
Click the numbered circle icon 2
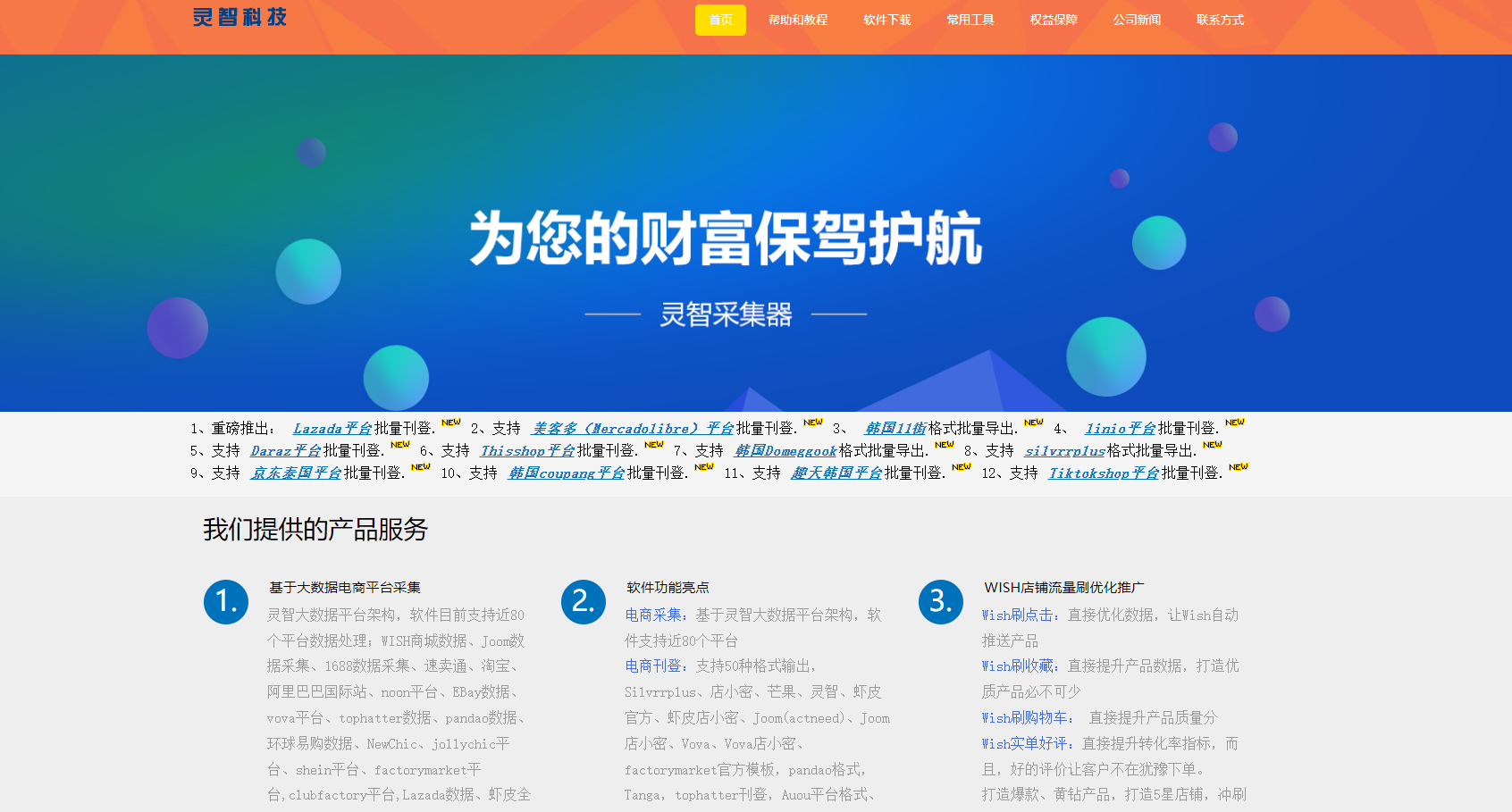584,602
